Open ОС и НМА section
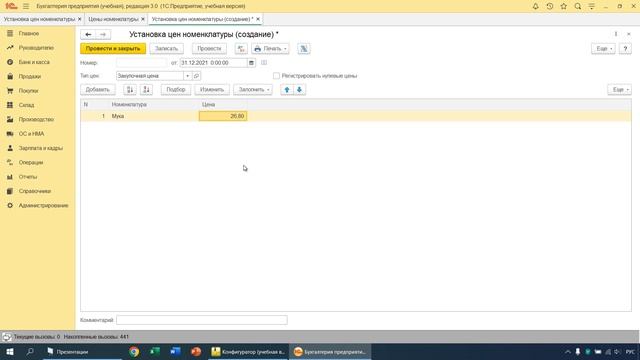Screen dimensions: 640x360 pos(31,133)
